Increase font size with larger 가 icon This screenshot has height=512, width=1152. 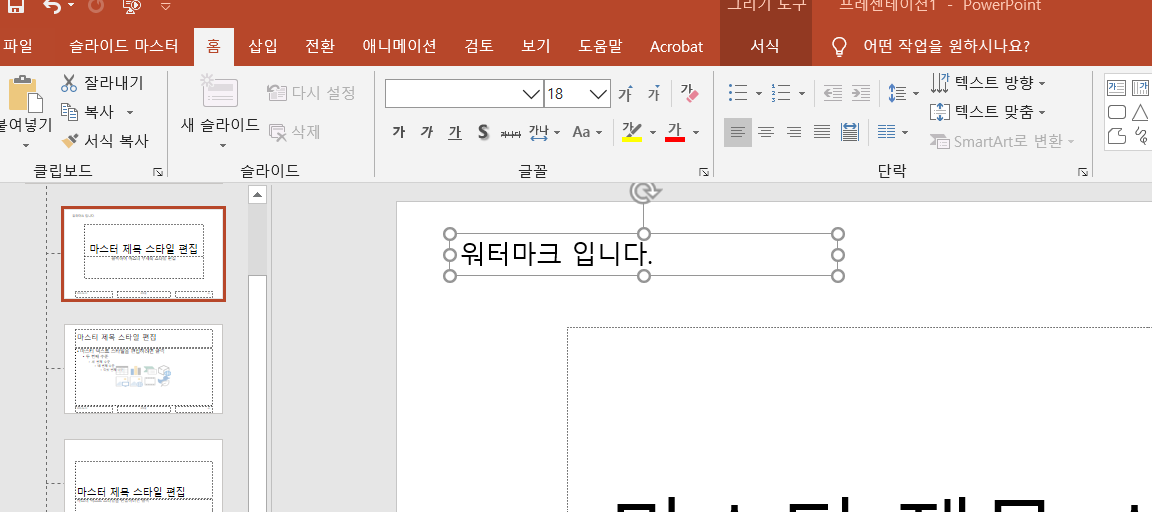point(625,93)
